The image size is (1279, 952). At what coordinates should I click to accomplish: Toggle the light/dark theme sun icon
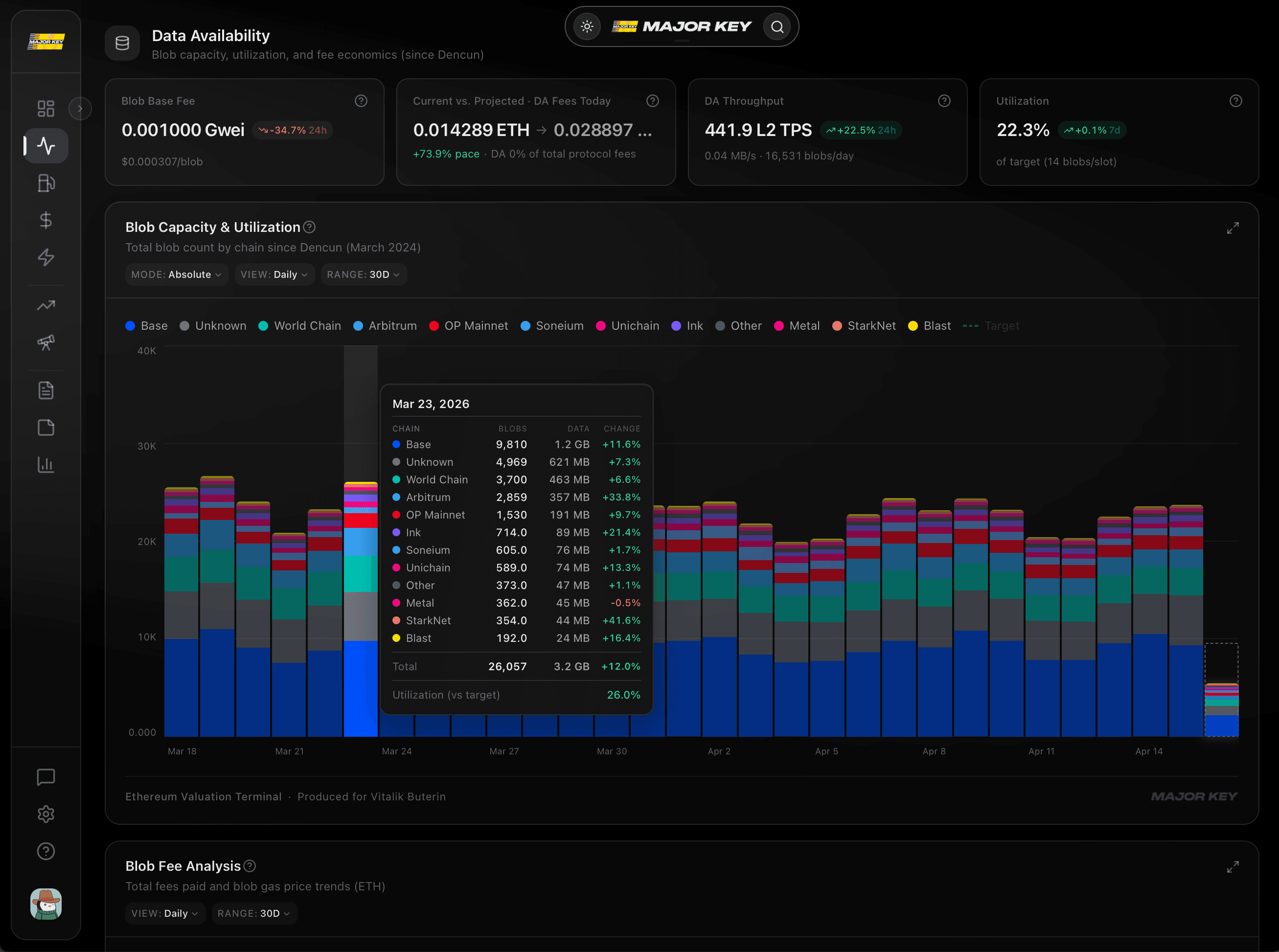tap(587, 26)
